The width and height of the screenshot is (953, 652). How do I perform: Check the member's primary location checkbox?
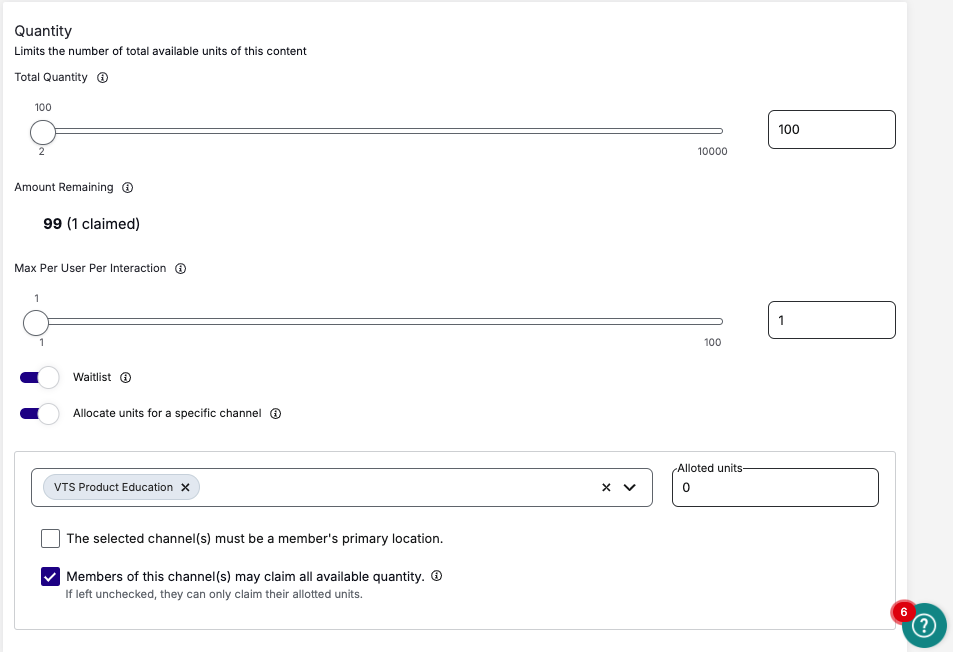point(51,538)
